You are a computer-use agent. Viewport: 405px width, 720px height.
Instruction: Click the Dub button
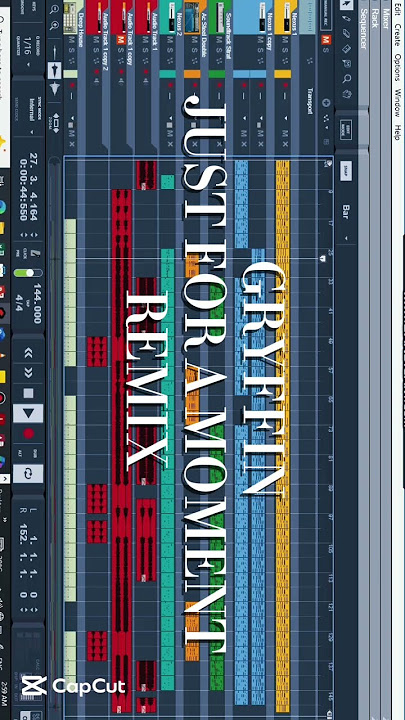(x=35, y=454)
